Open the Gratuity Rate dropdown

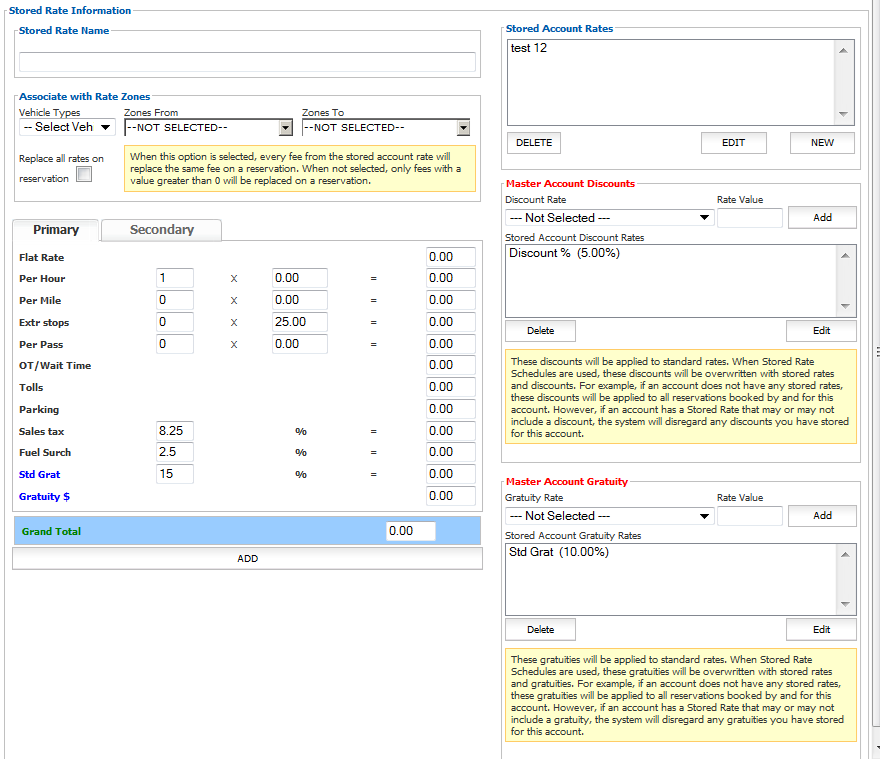(608, 516)
